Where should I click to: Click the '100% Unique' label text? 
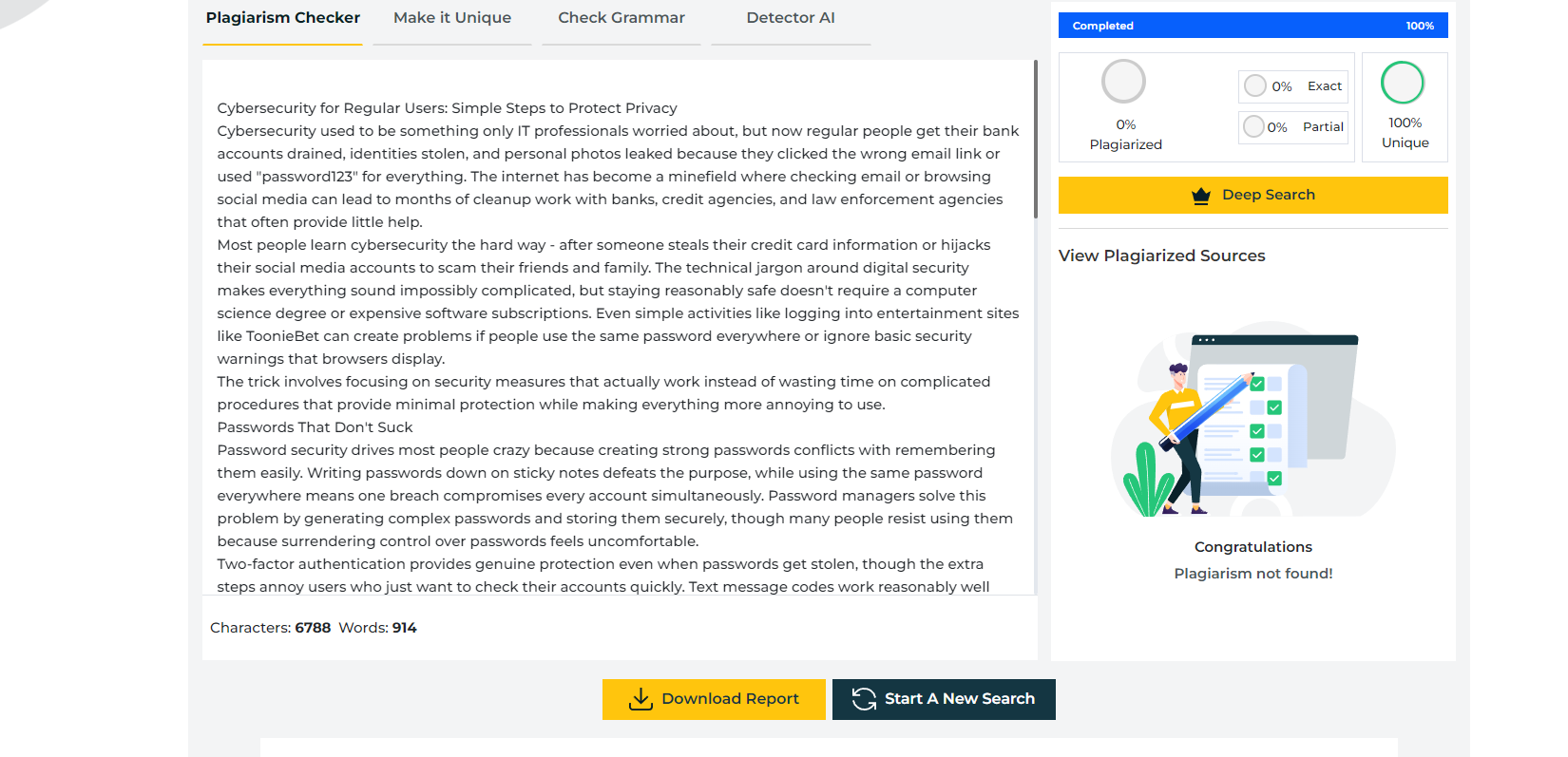pos(1405,133)
